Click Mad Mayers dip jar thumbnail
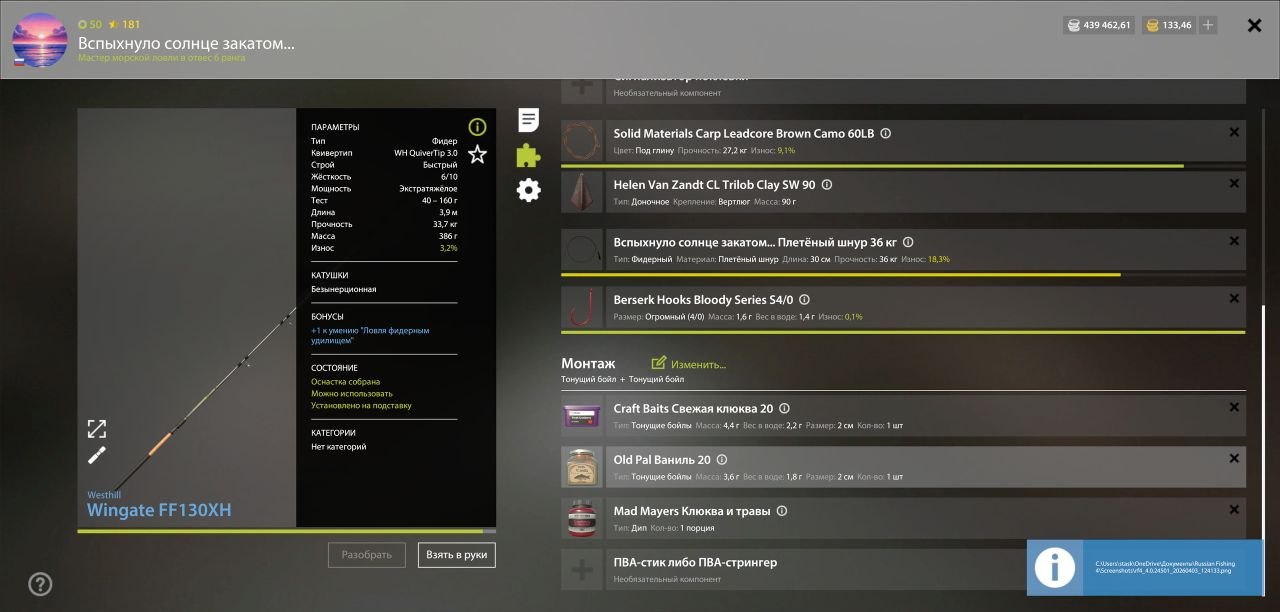1280x612 pixels. (581, 518)
